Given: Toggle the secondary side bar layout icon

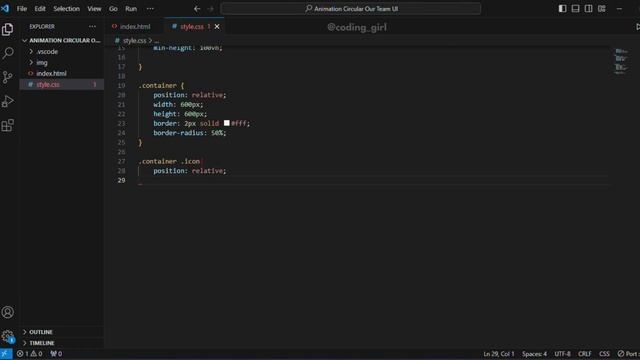Looking at the screenshot, I should (588, 9).
